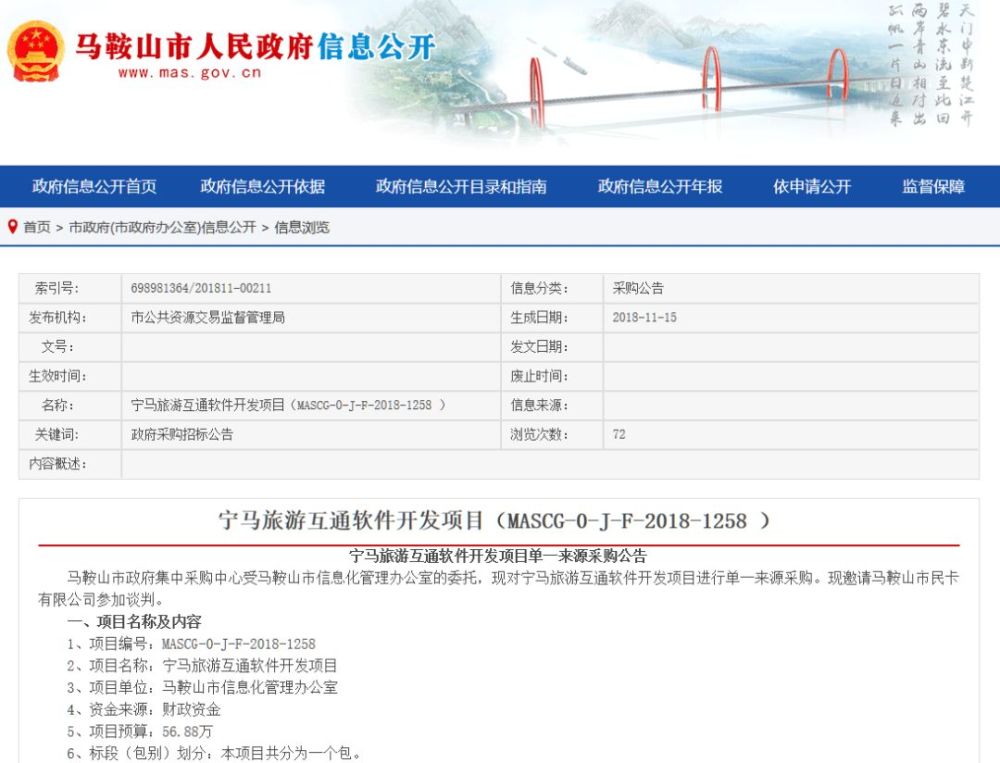This screenshot has width=1000, height=763.
Task: Click the 生效时间 label
Action: (x=57, y=376)
